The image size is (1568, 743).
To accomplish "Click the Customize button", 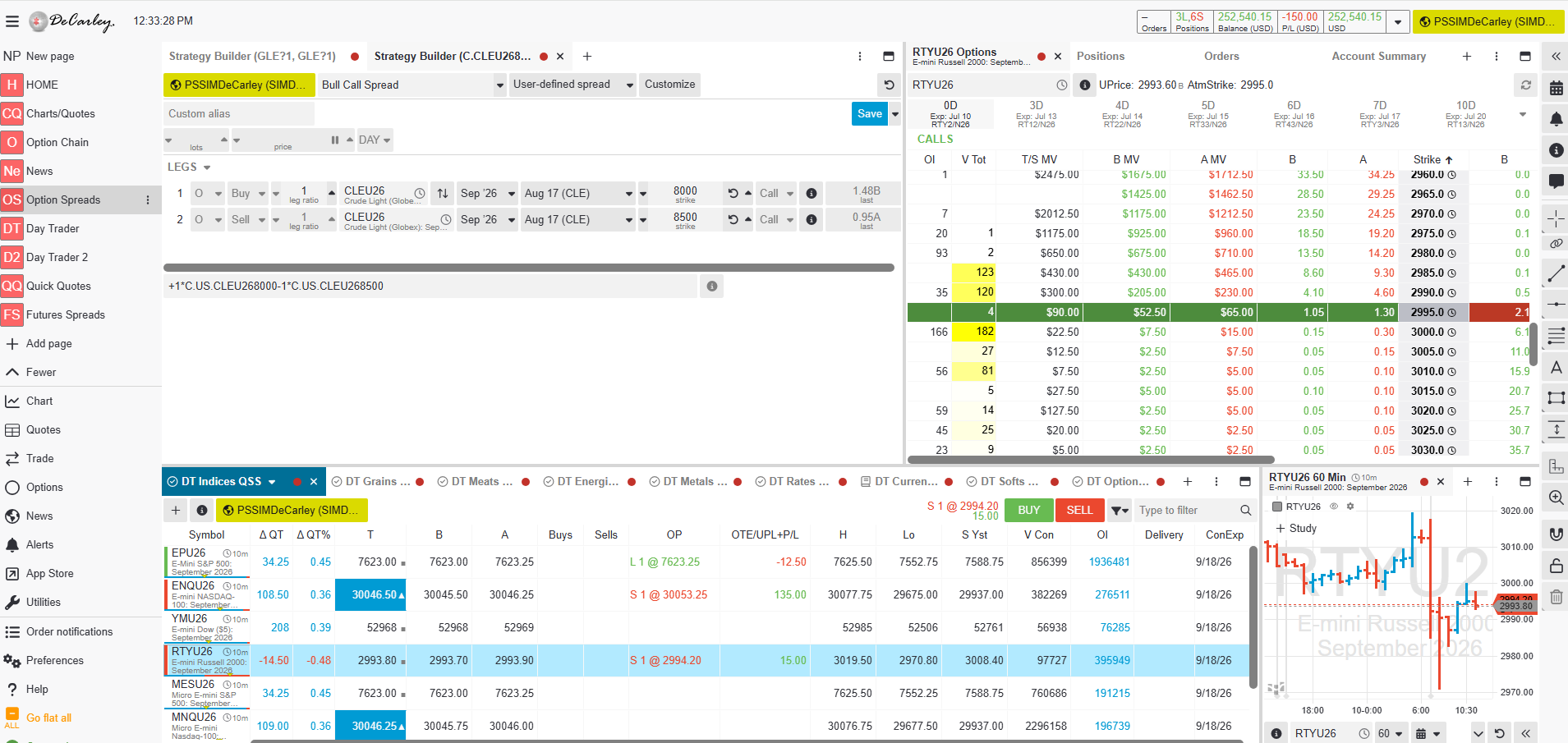I will (670, 85).
